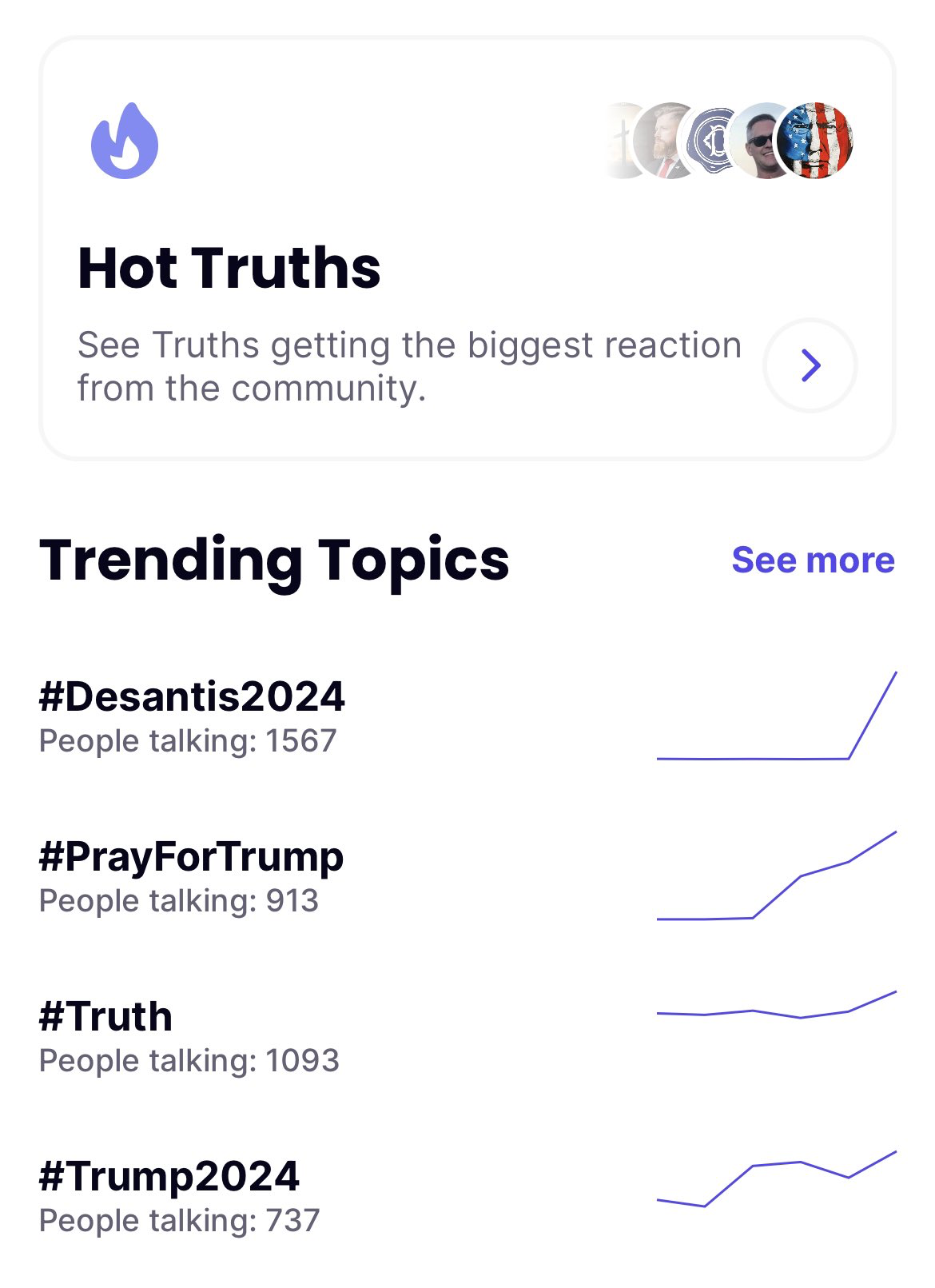Open the #PrayForTrump hashtag
Image resolution: width=935 pixels, height=1288 pixels.
point(191,857)
